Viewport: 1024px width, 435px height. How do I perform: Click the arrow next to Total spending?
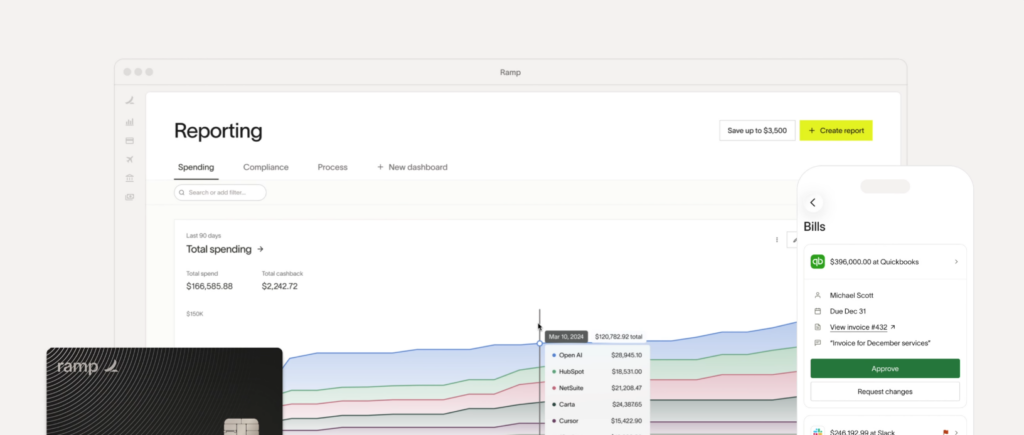[x=261, y=249]
